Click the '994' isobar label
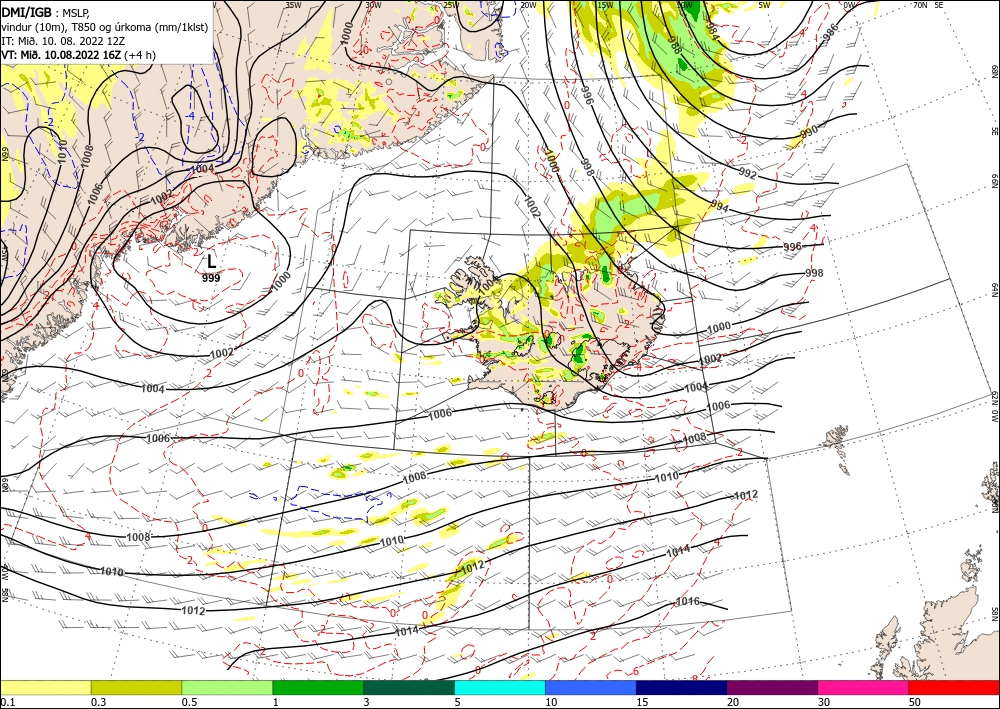 pyautogui.click(x=719, y=207)
